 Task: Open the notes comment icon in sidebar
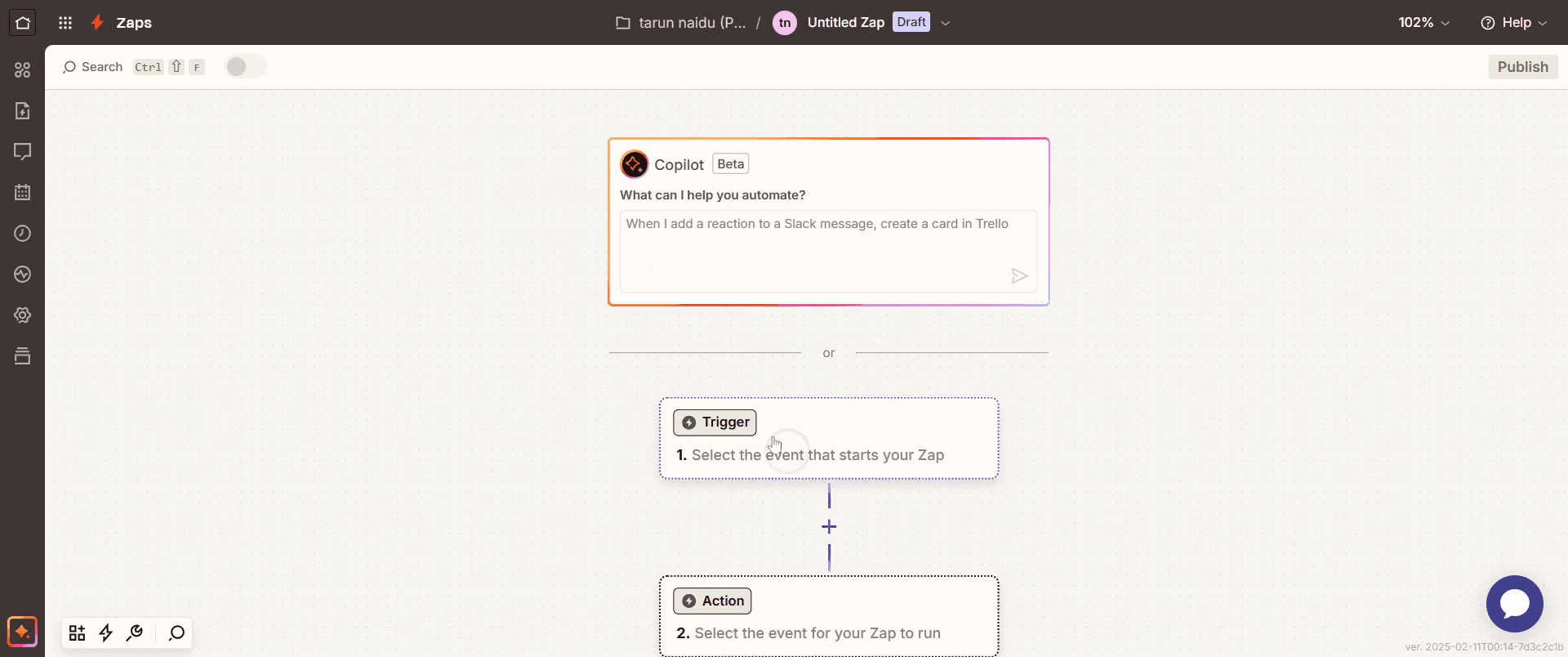click(x=22, y=152)
